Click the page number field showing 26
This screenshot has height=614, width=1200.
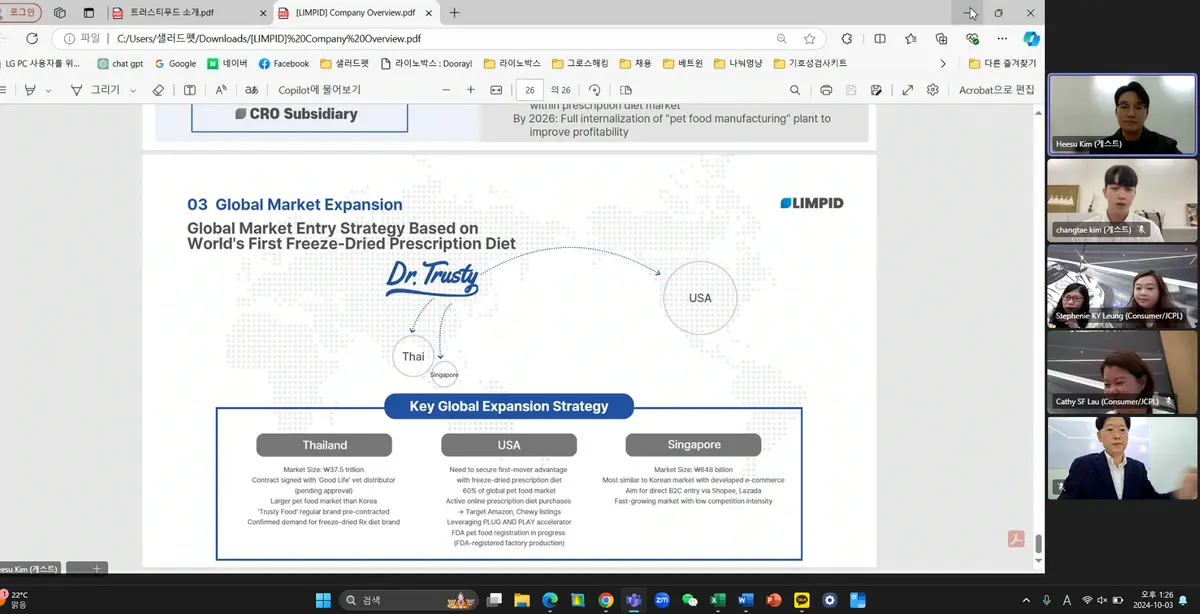[x=532, y=90]
